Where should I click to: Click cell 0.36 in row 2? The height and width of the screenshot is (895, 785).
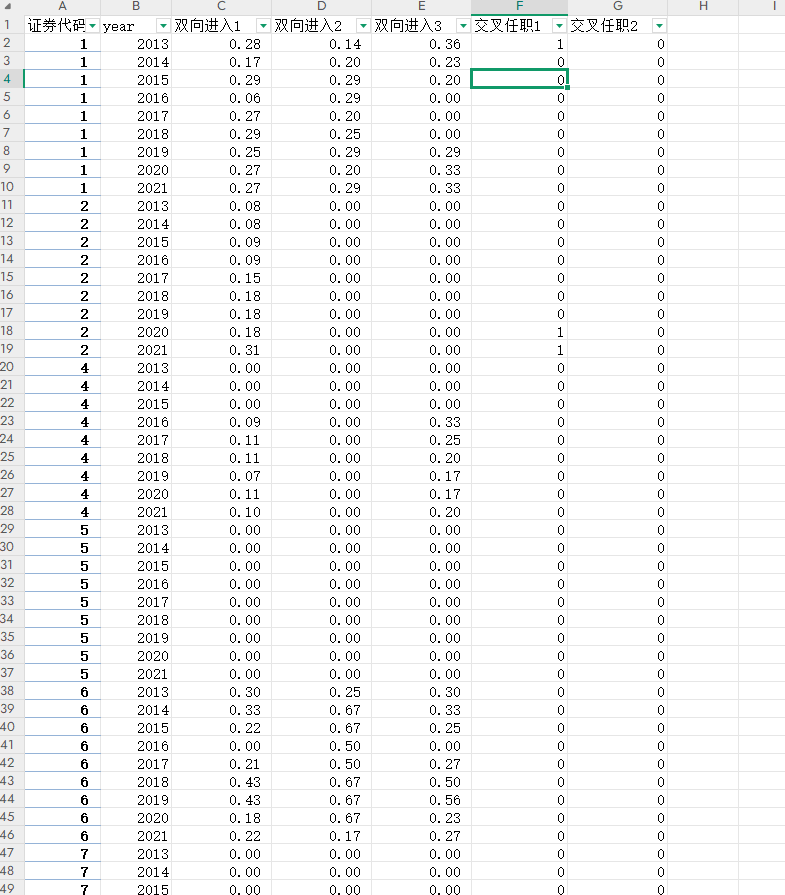[x=421, y=44]
